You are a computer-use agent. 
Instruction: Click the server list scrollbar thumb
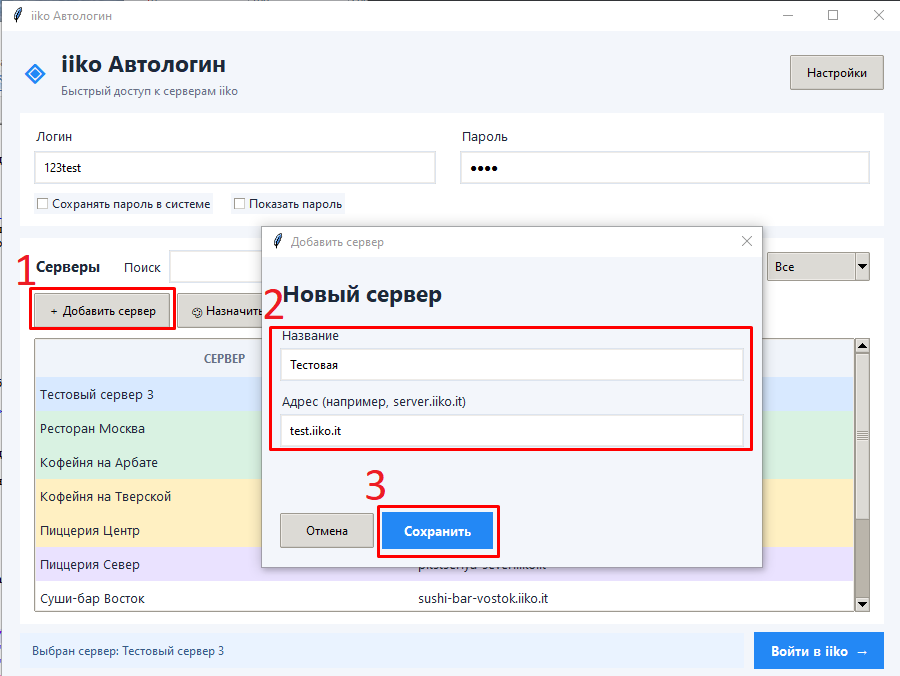click(x=862, y=436)
